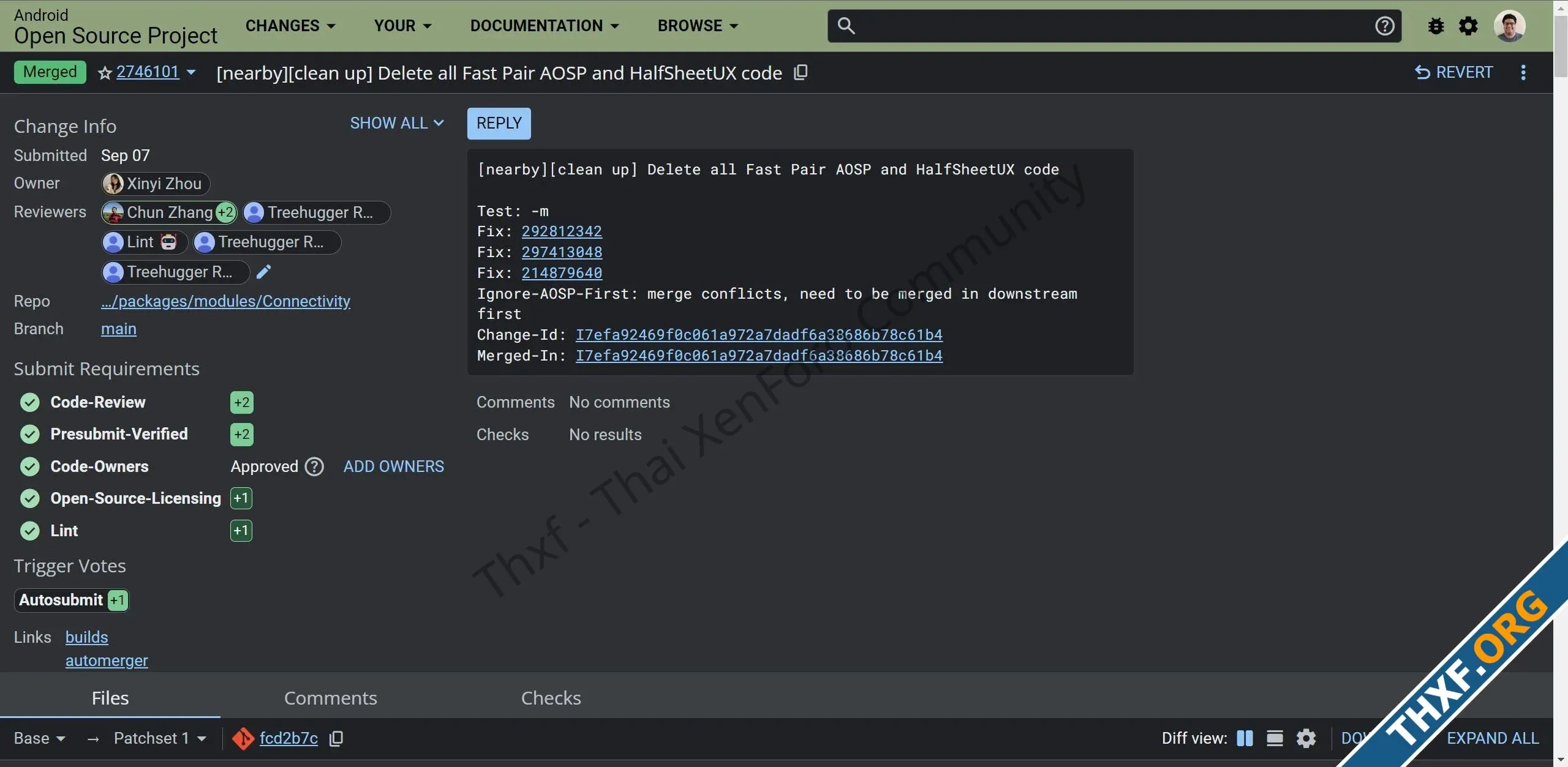Open commit link fcd2b7c
Viewport: 1568px width, 767px height.
288,738
